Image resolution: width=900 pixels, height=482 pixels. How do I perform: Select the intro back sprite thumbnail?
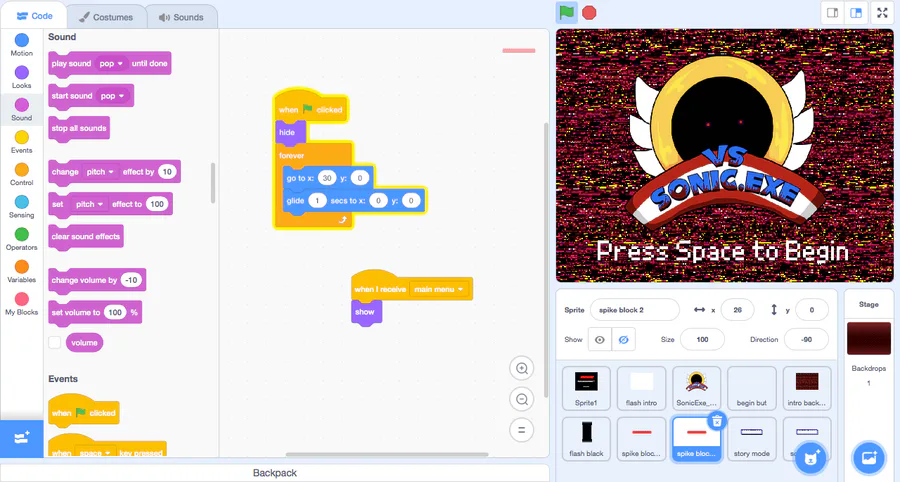pyautogui.click(x=806, y=388)
